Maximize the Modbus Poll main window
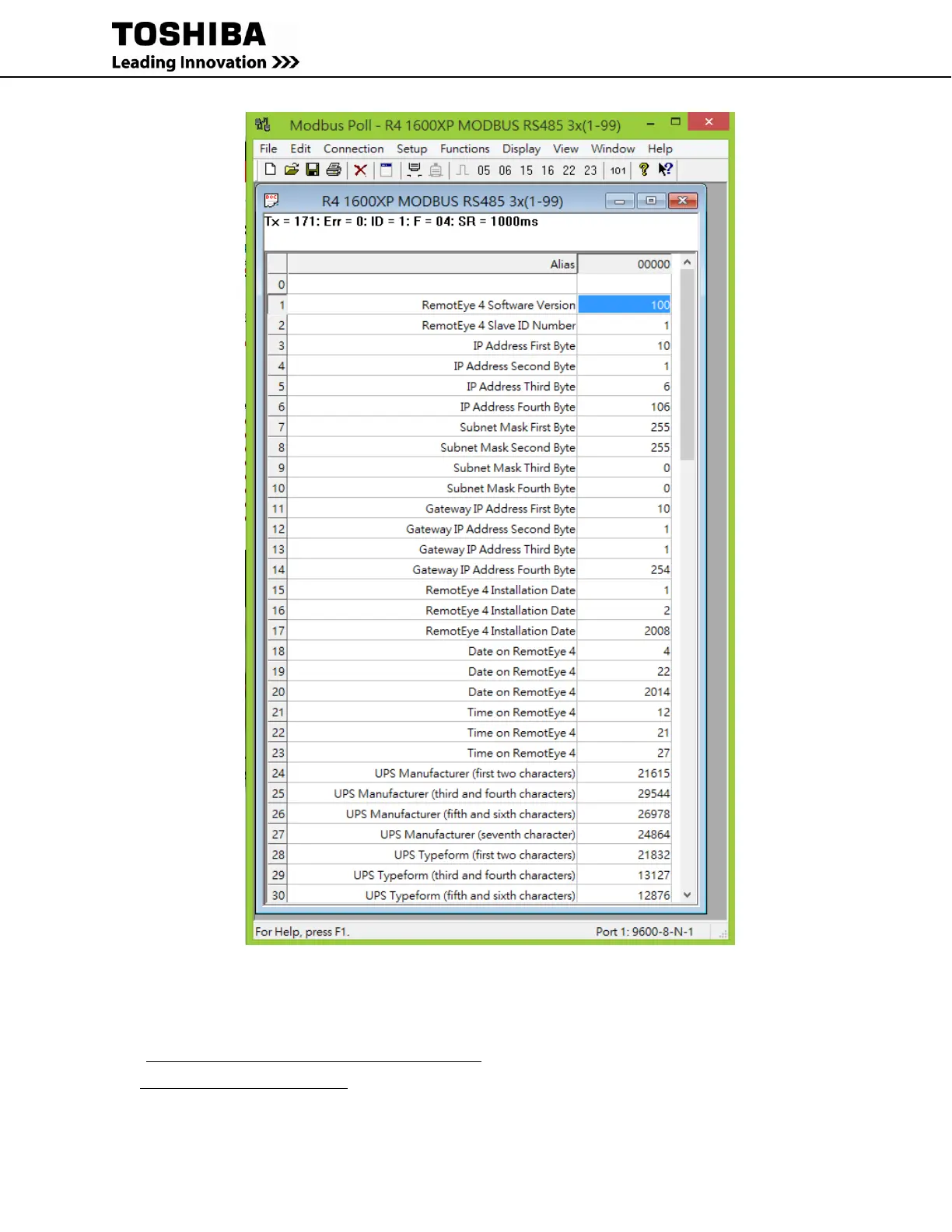This screenshot has height=1232, width=952. [675, 122]
